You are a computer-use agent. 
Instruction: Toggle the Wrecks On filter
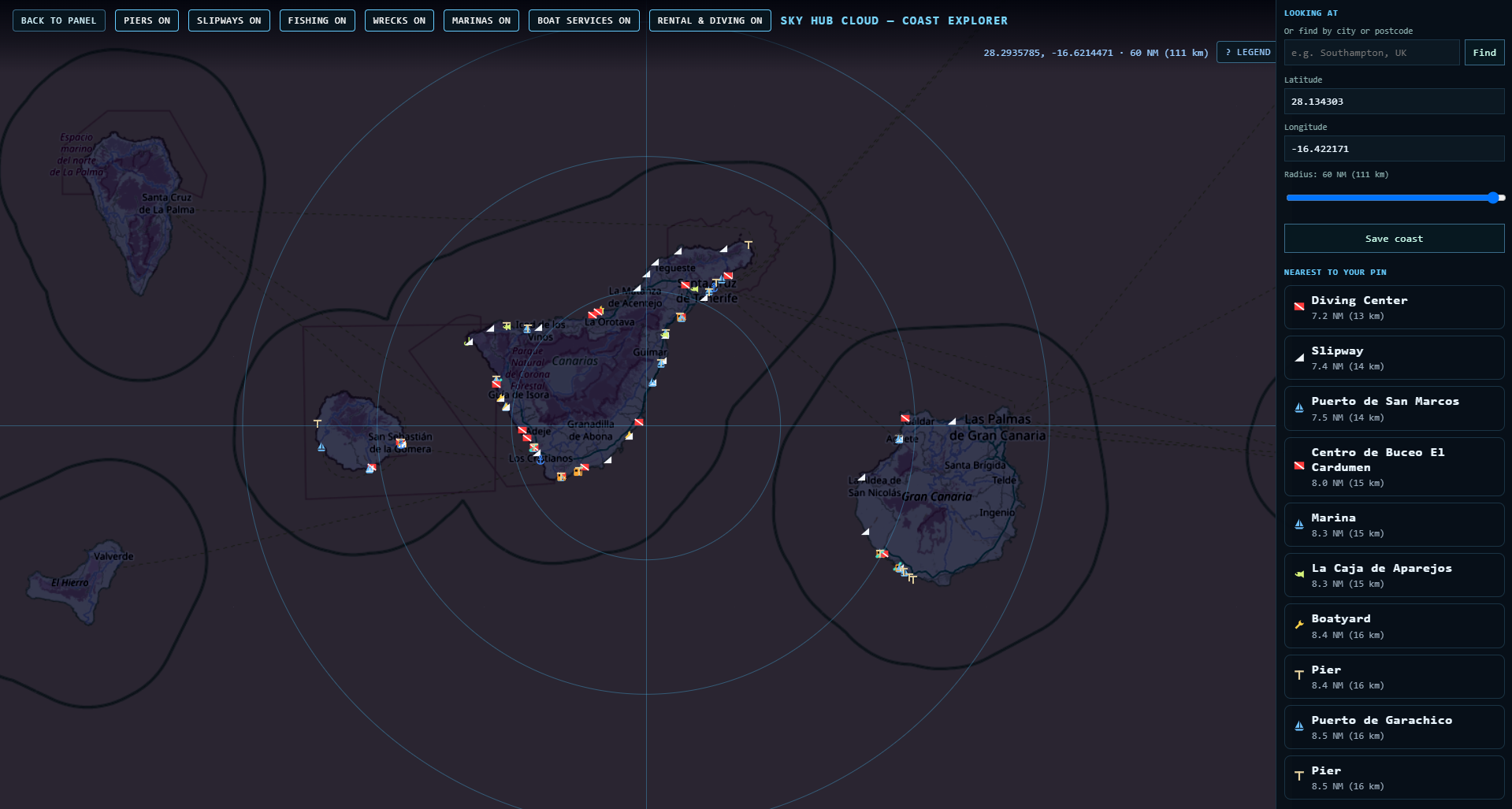pos(399,20)
